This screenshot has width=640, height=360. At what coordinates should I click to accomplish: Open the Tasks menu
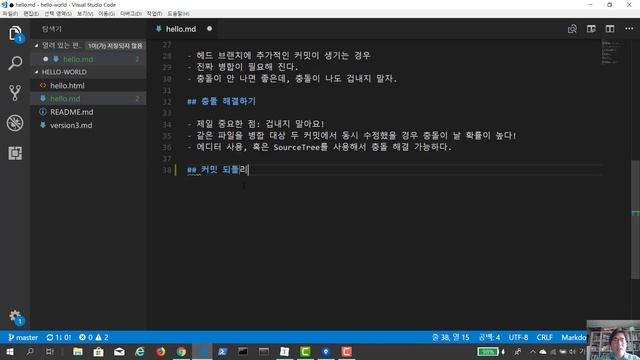point(154,14)
